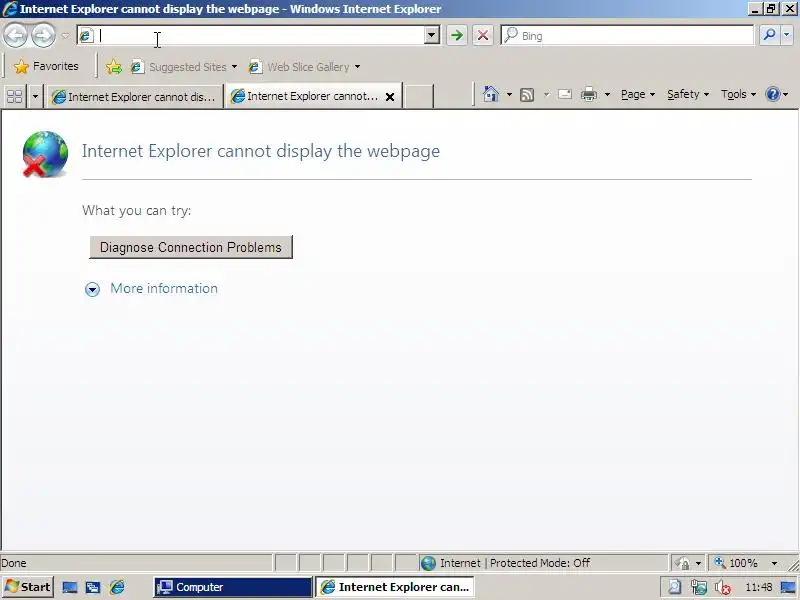Click the "Done" status bar text

point(14,563)
